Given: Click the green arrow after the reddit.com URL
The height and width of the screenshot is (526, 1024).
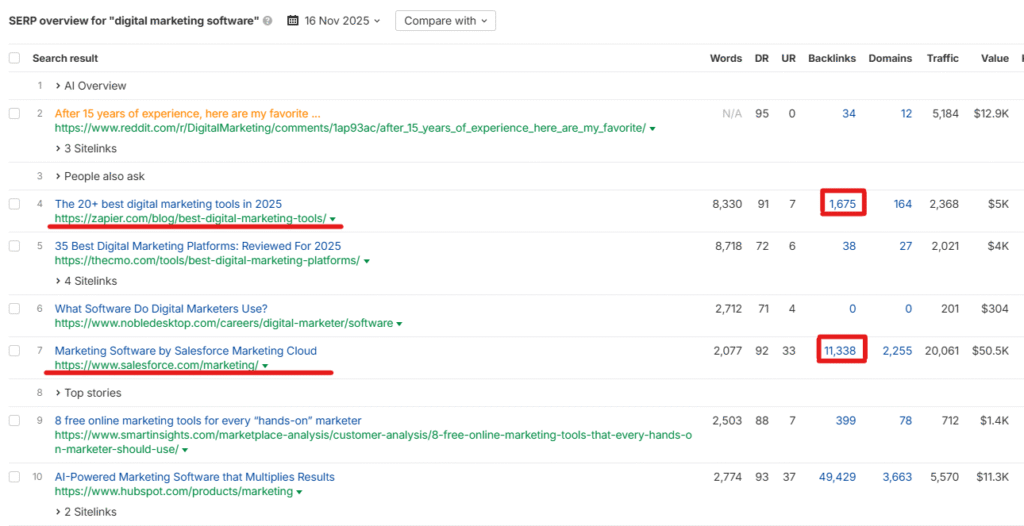Looking at the screenshot, I should (x=651, y=129).
